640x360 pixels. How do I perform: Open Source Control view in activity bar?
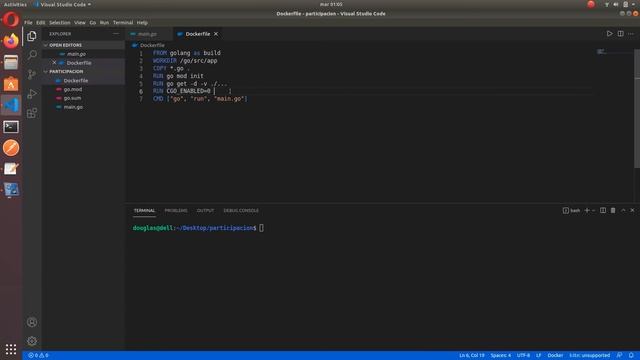(32, 74)
